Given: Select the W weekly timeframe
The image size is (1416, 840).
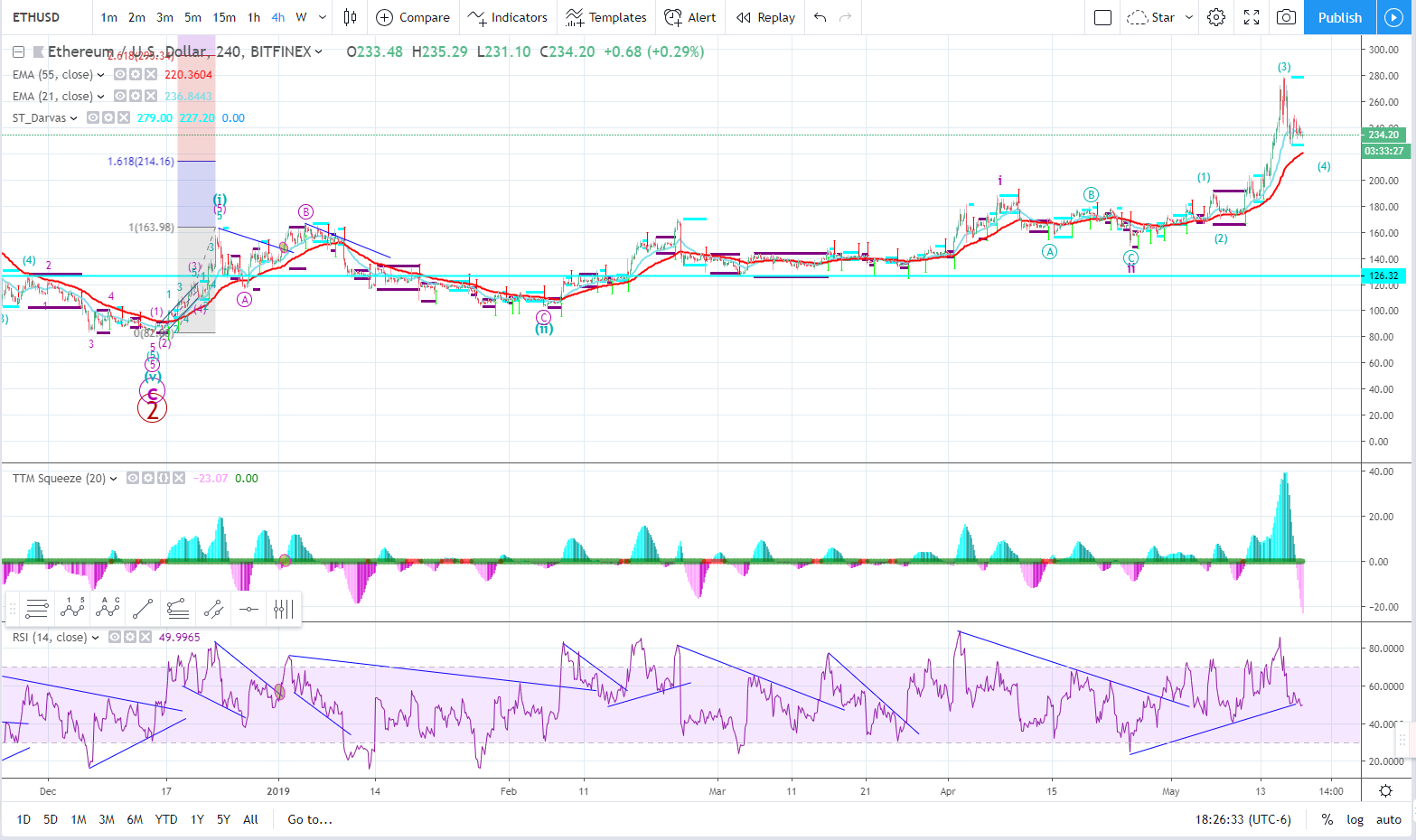Looking at the screenshot, I should tap(302, 17).
